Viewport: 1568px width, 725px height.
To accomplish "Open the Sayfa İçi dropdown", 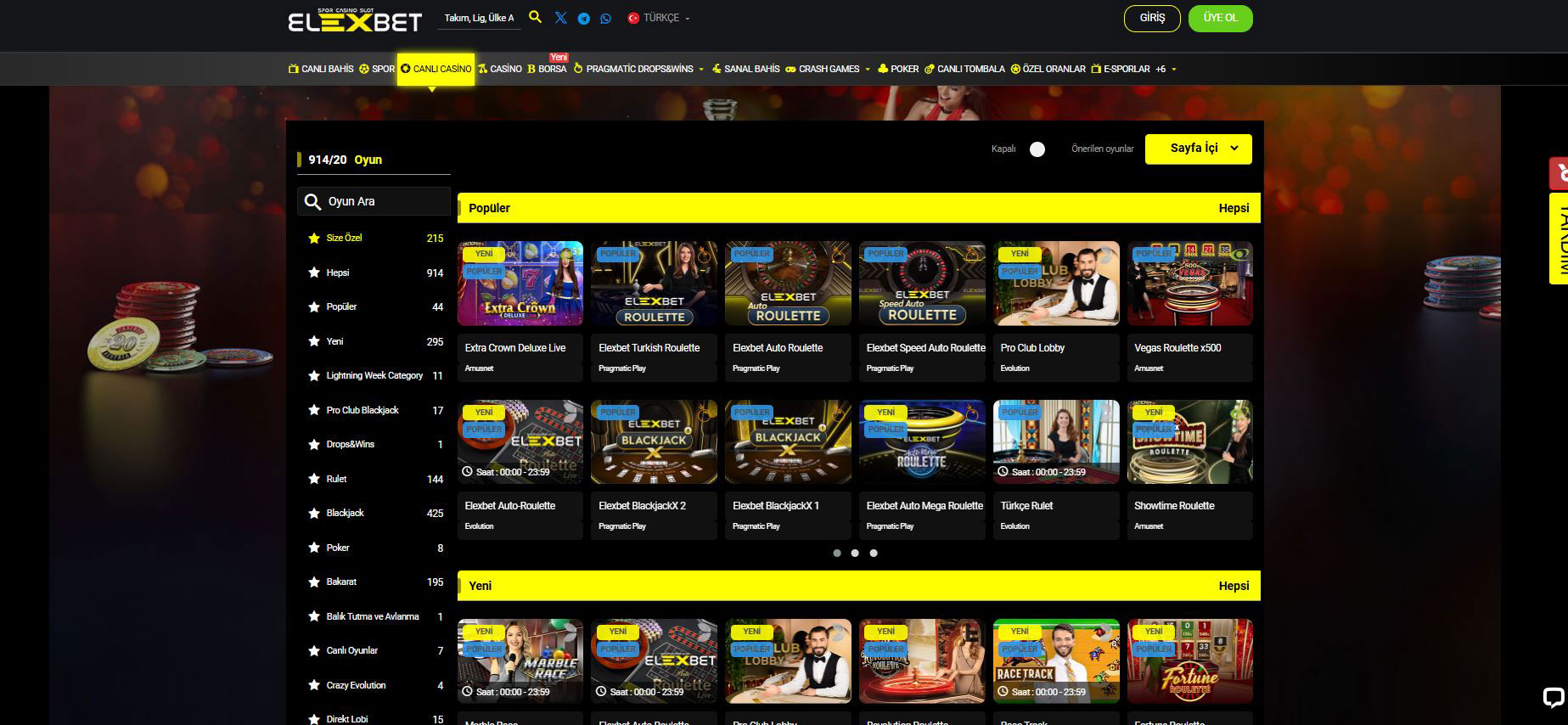I will pos(1198,149).
